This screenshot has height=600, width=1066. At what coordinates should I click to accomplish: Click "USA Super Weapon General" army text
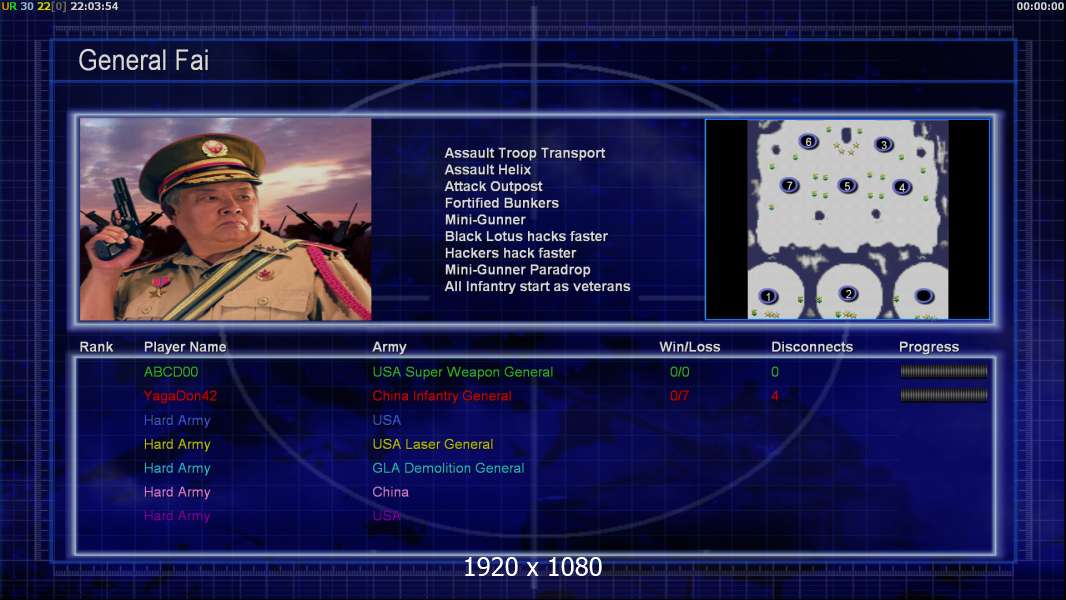462,372
